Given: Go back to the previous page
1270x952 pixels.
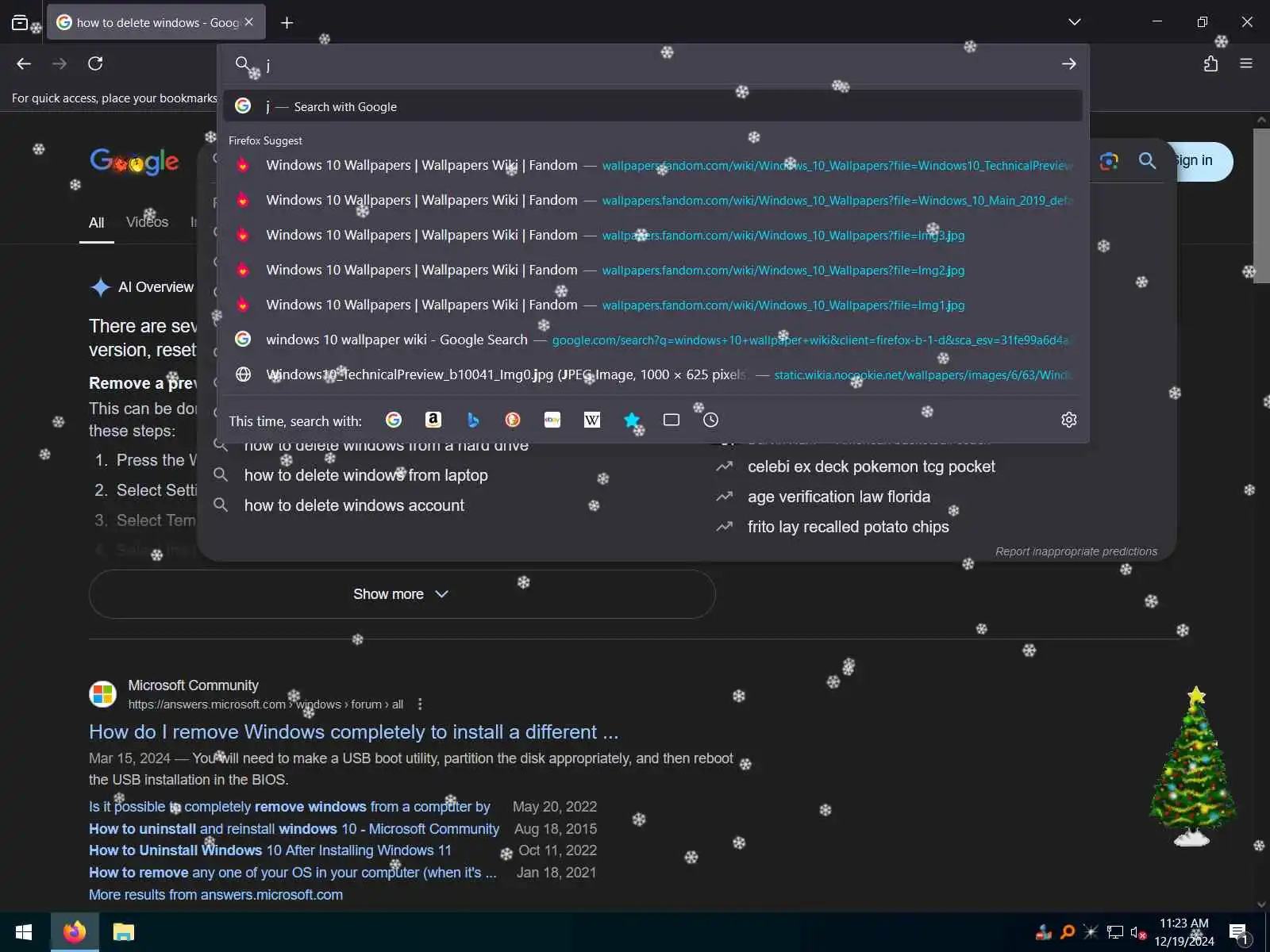Looking at the screenshot, I should (24, 63).
